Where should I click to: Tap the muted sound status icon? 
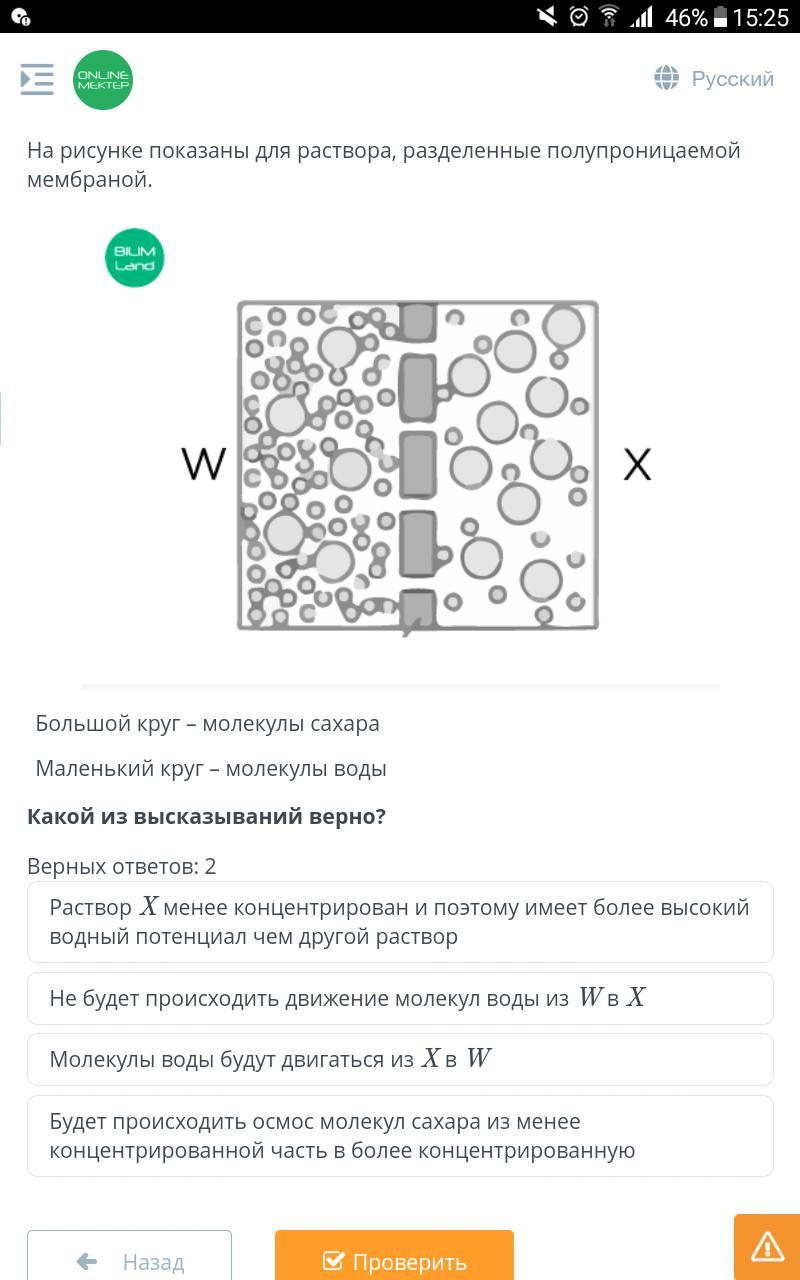(x=546, y=16)
